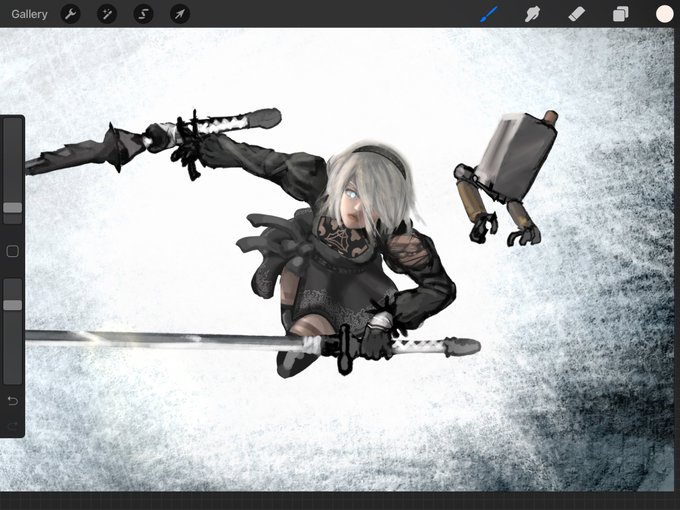
Task: Open the Layers panel
Action: point(621,14)
